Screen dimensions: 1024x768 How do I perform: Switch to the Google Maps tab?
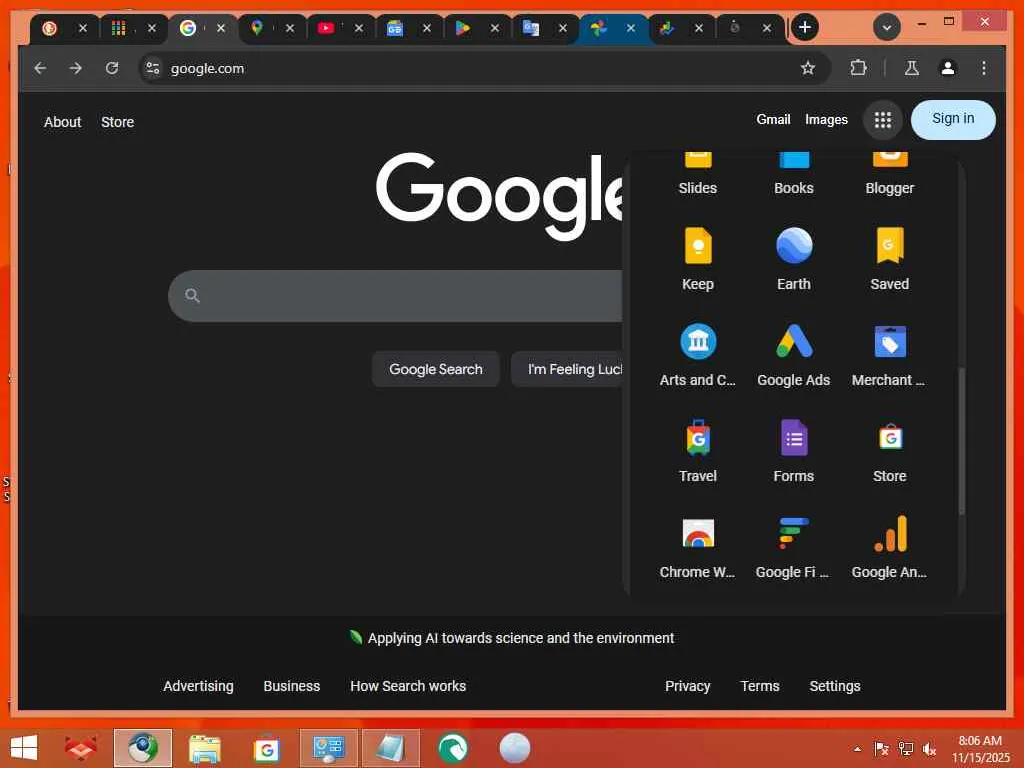257,28
